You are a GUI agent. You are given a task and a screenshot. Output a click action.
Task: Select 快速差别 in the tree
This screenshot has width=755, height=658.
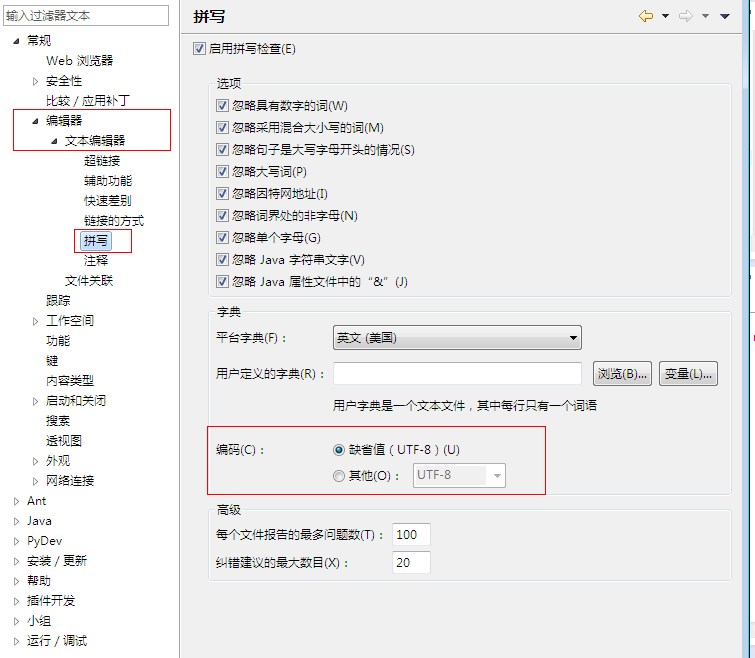108,201
